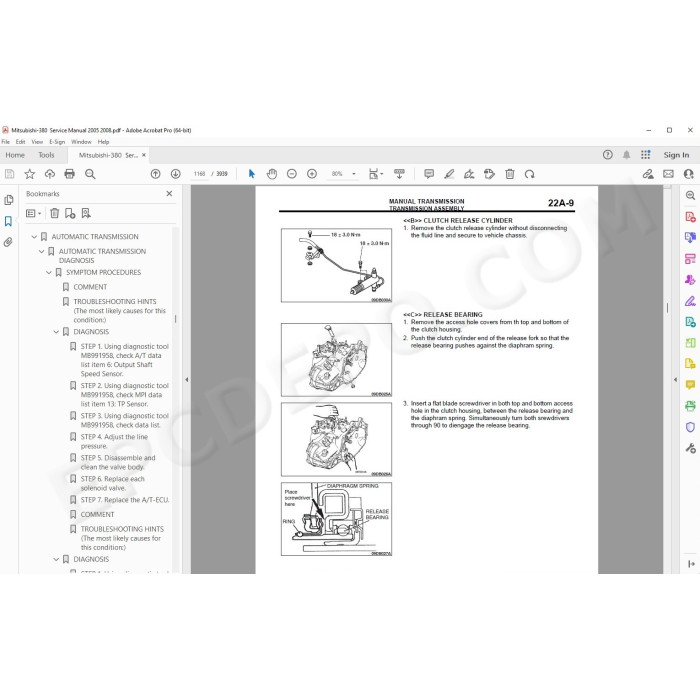The height and width of the screenshot is (700, 700).
Task: Rotate the page with the rotate icon
Action: [x=529, y=174]
